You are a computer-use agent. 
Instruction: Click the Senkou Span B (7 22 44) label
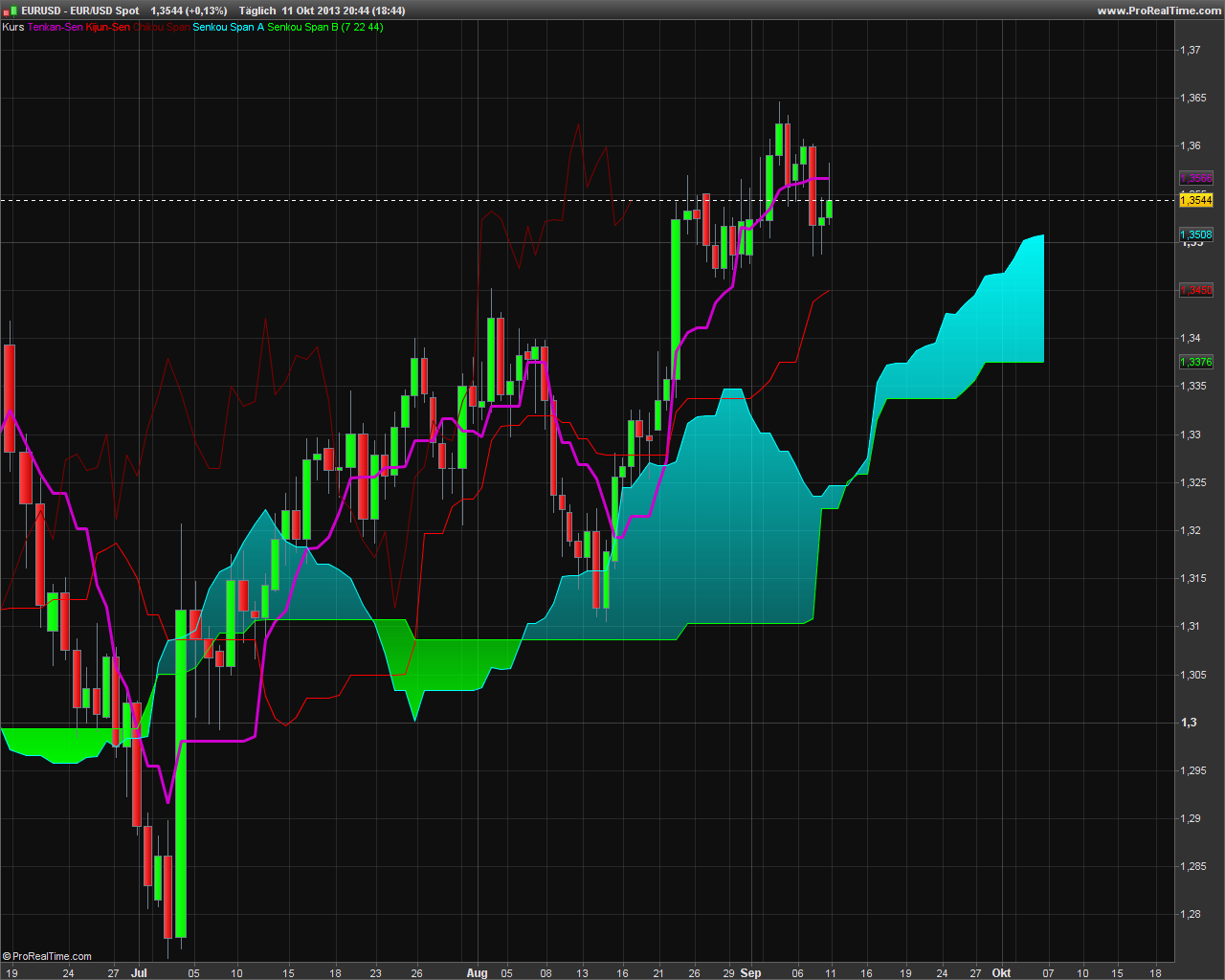point(325,27)
